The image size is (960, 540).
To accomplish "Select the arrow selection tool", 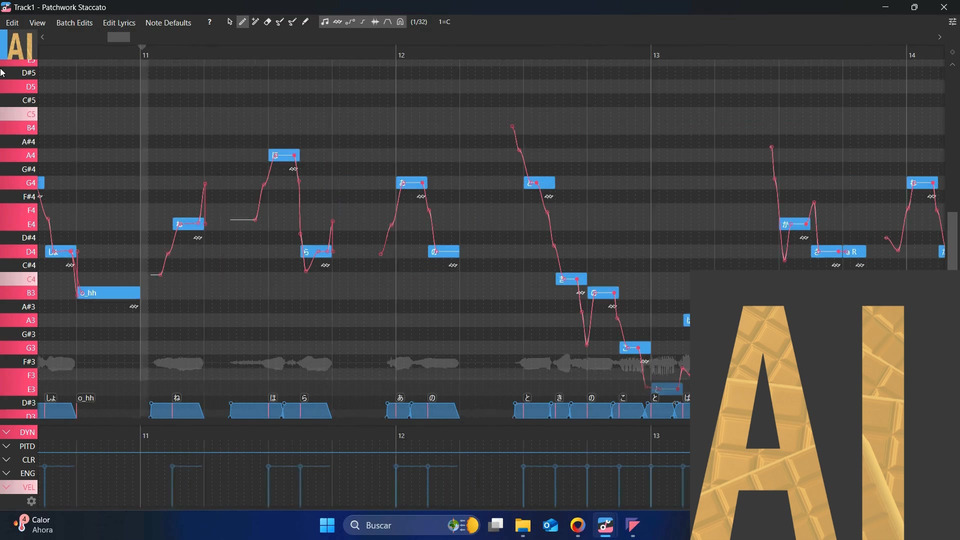I will 230,22.
